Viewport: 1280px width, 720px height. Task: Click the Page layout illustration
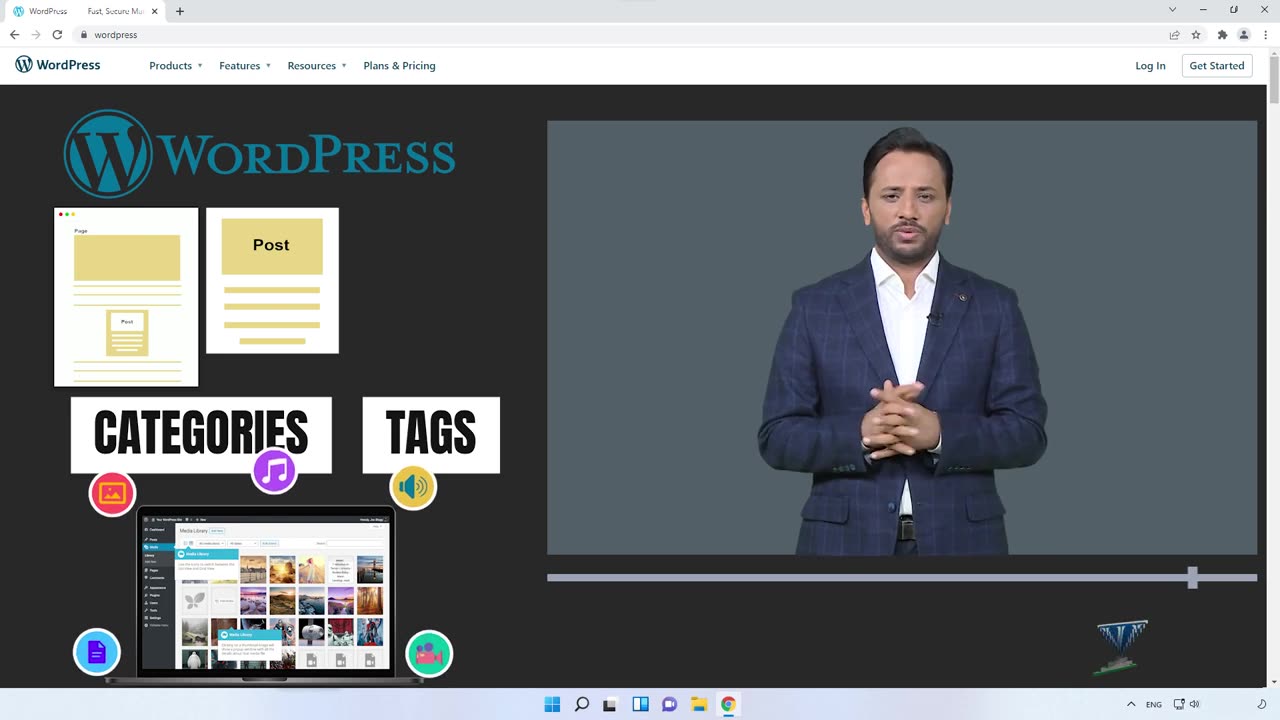click(x=126, y=297)
